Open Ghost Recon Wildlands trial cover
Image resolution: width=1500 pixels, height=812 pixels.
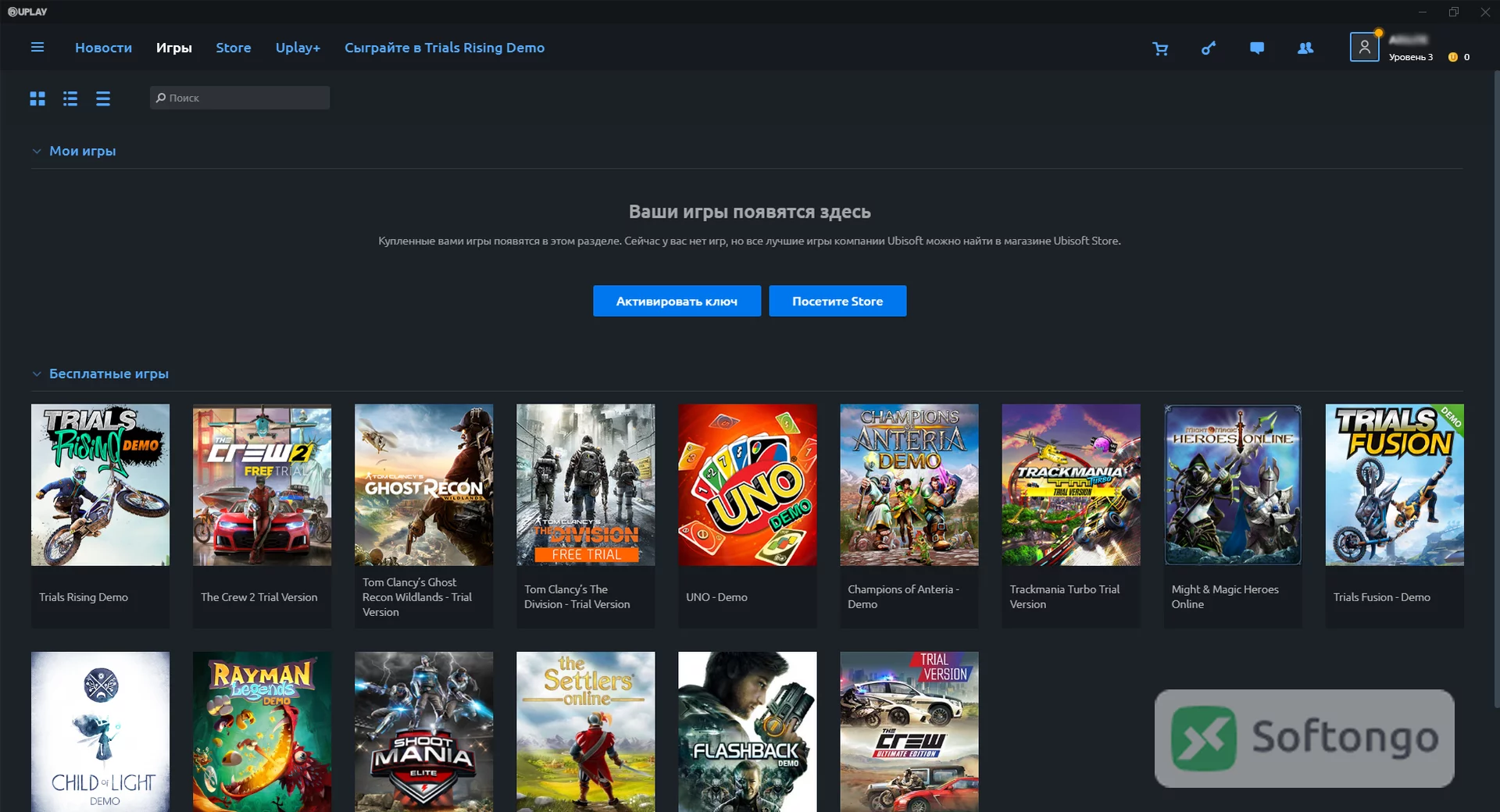tap(423, 484)
